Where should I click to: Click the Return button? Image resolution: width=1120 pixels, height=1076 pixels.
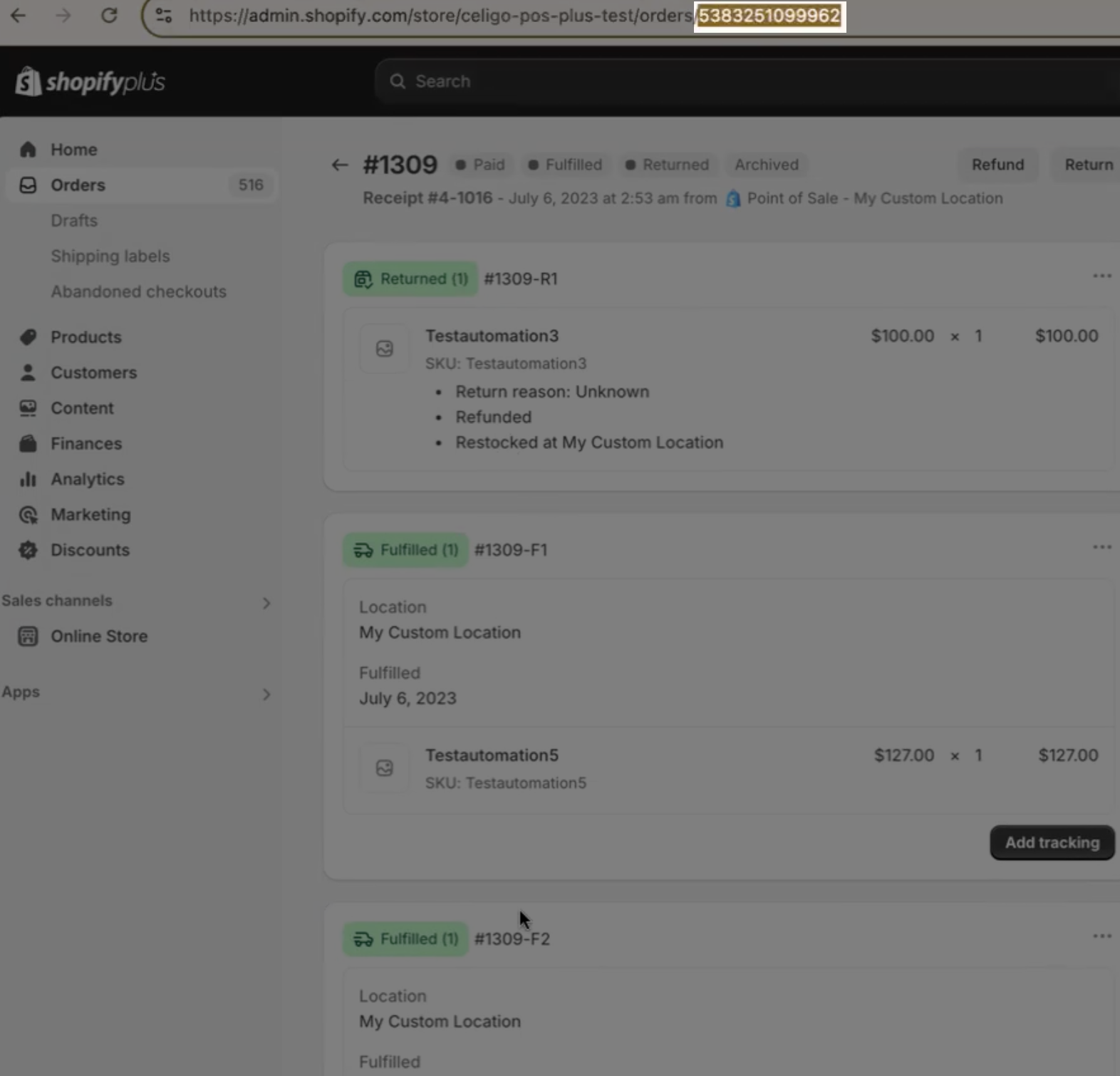tap(1087, 165)
